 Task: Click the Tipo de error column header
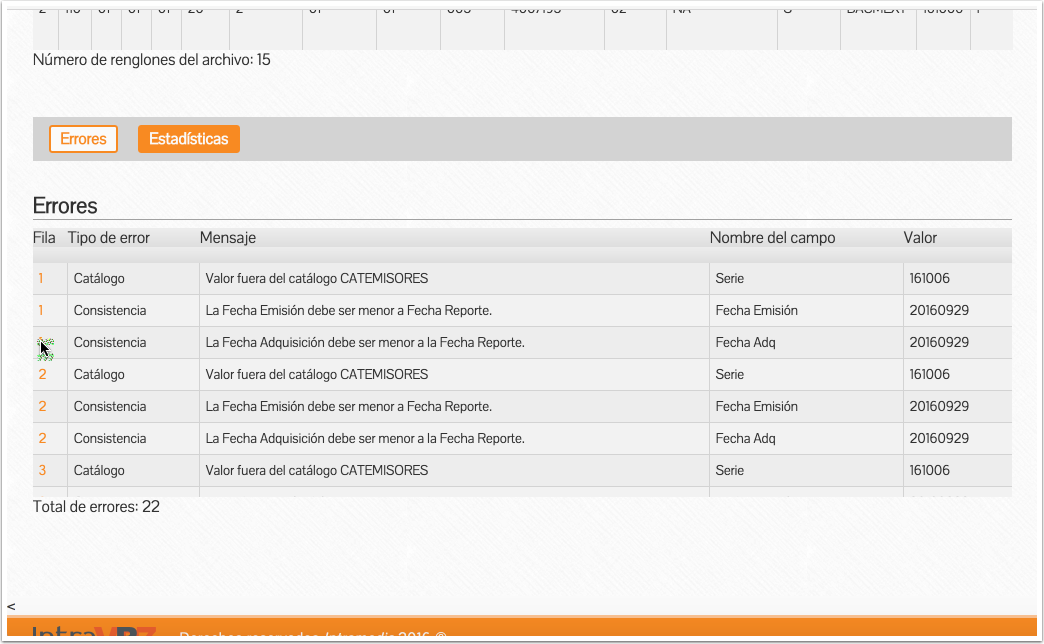tap(109, 238)
